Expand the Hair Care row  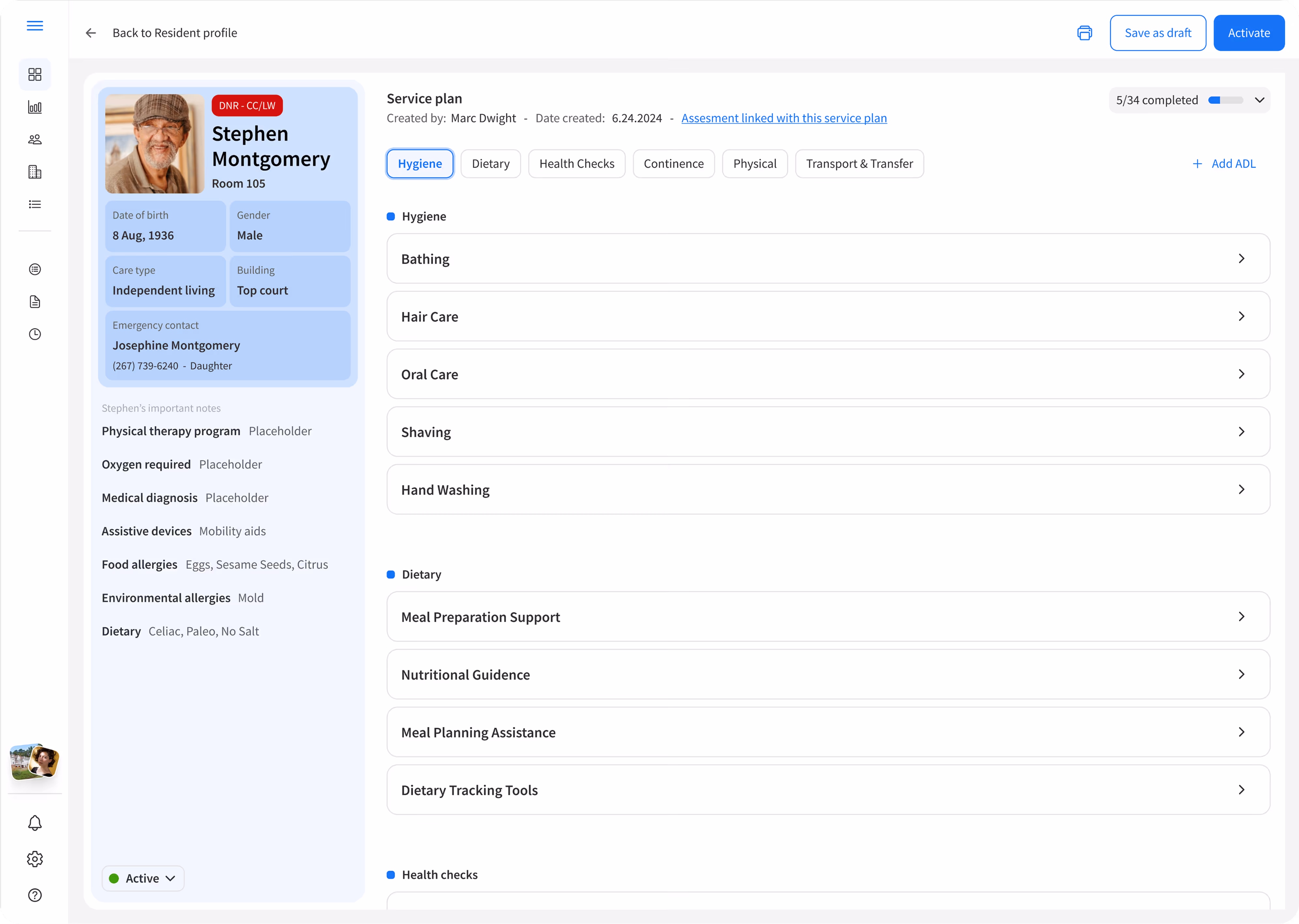point(828,316)
